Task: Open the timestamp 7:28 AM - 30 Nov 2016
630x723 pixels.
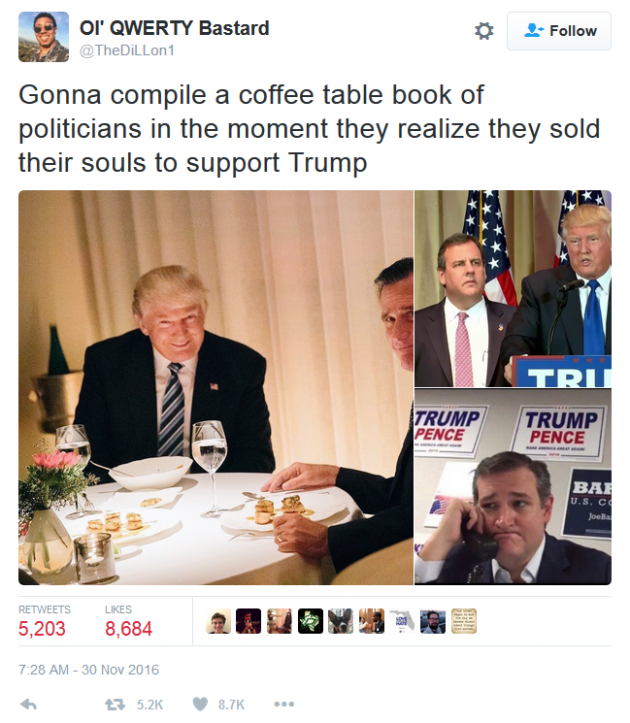Action: (89, 670)
